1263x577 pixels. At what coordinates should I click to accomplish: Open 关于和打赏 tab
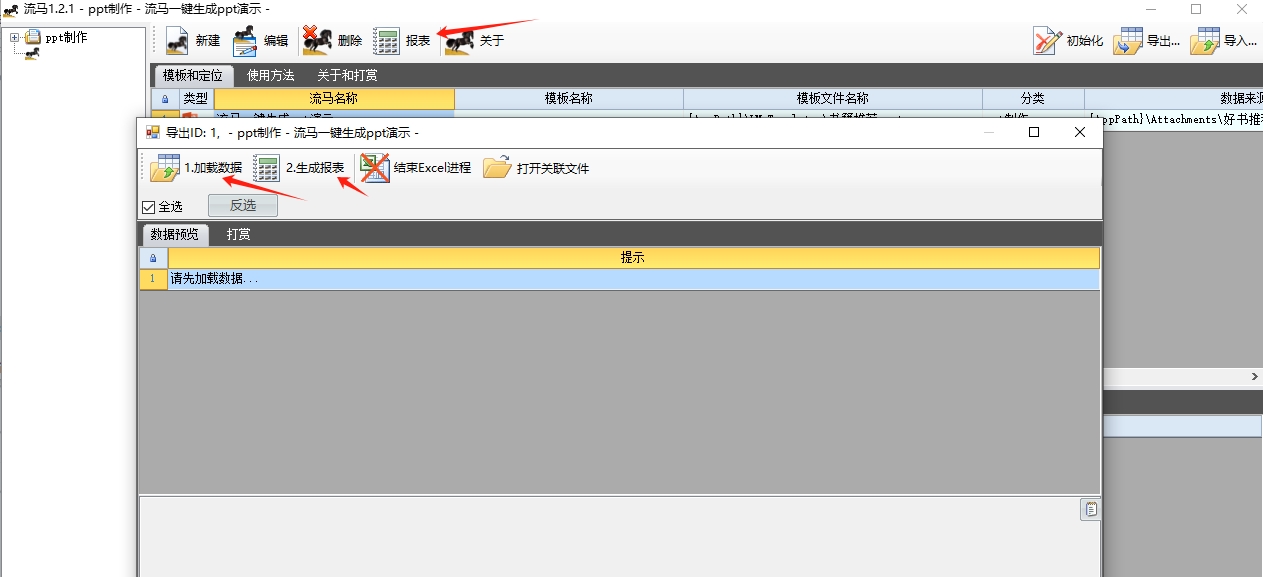click(x=347, y=75)
